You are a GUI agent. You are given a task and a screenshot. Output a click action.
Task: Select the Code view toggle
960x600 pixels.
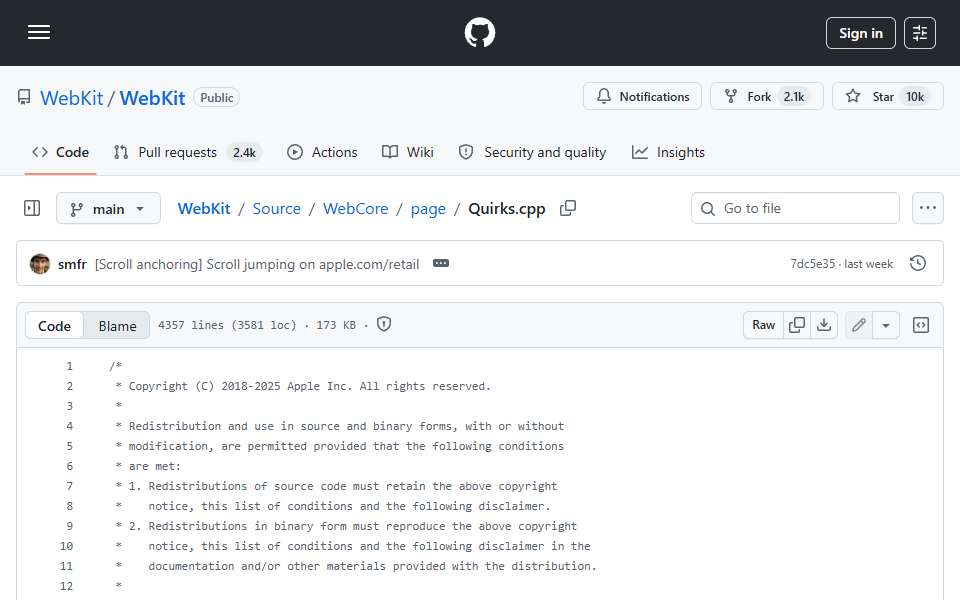click(x=54, y=326)
